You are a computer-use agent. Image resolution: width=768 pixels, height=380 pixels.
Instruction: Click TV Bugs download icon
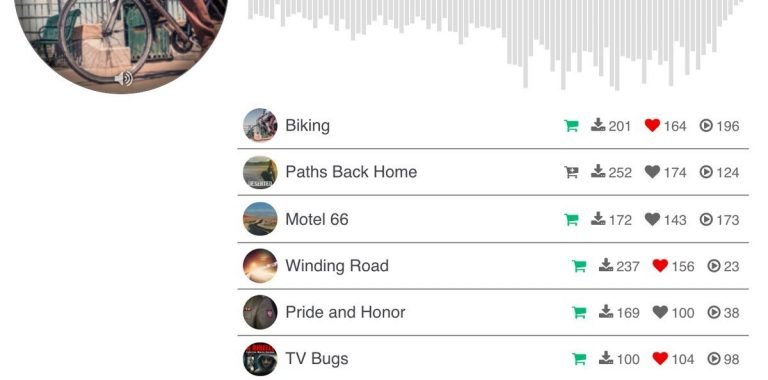click(606, 358)
